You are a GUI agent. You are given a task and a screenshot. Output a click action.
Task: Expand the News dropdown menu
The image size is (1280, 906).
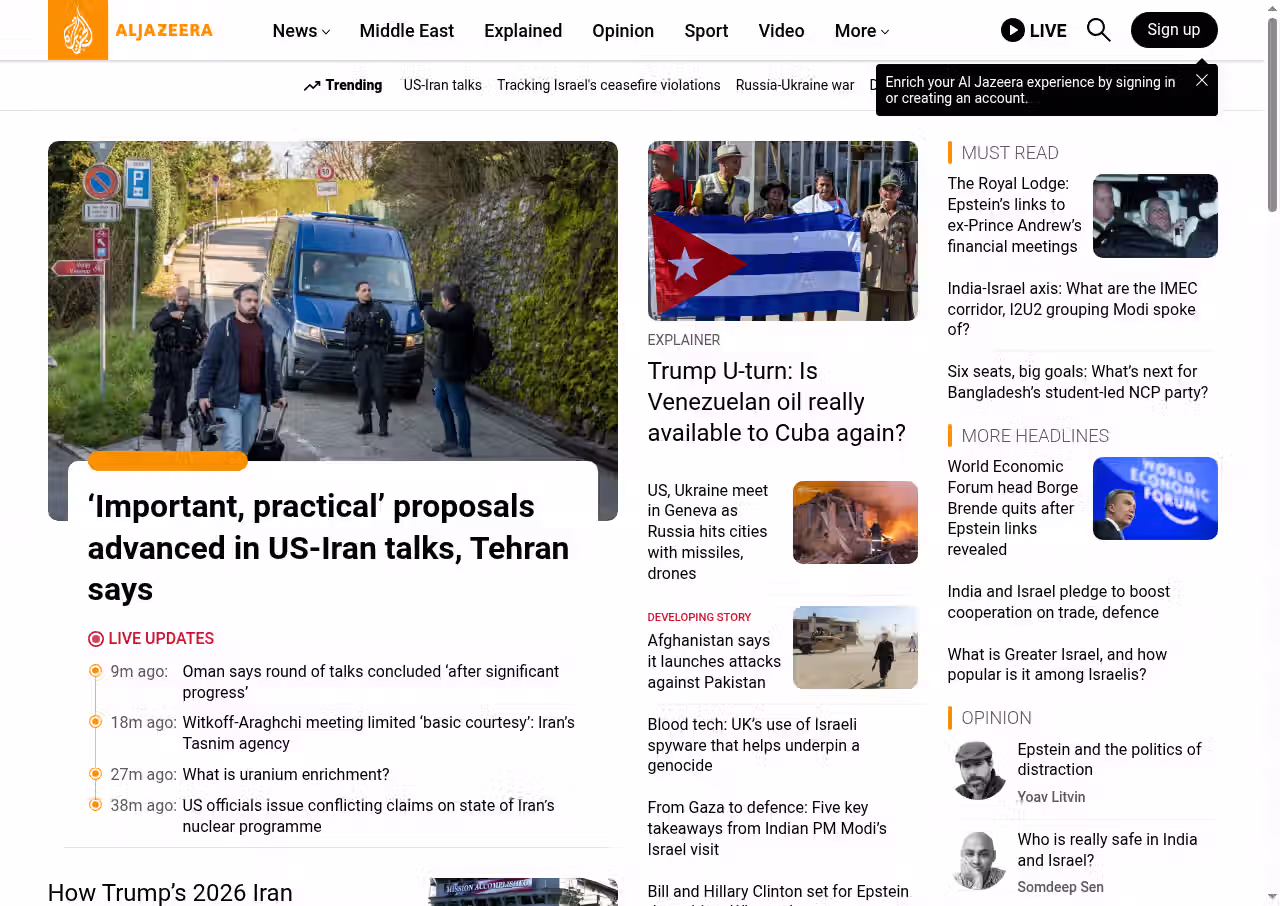[x=301, y=31]
